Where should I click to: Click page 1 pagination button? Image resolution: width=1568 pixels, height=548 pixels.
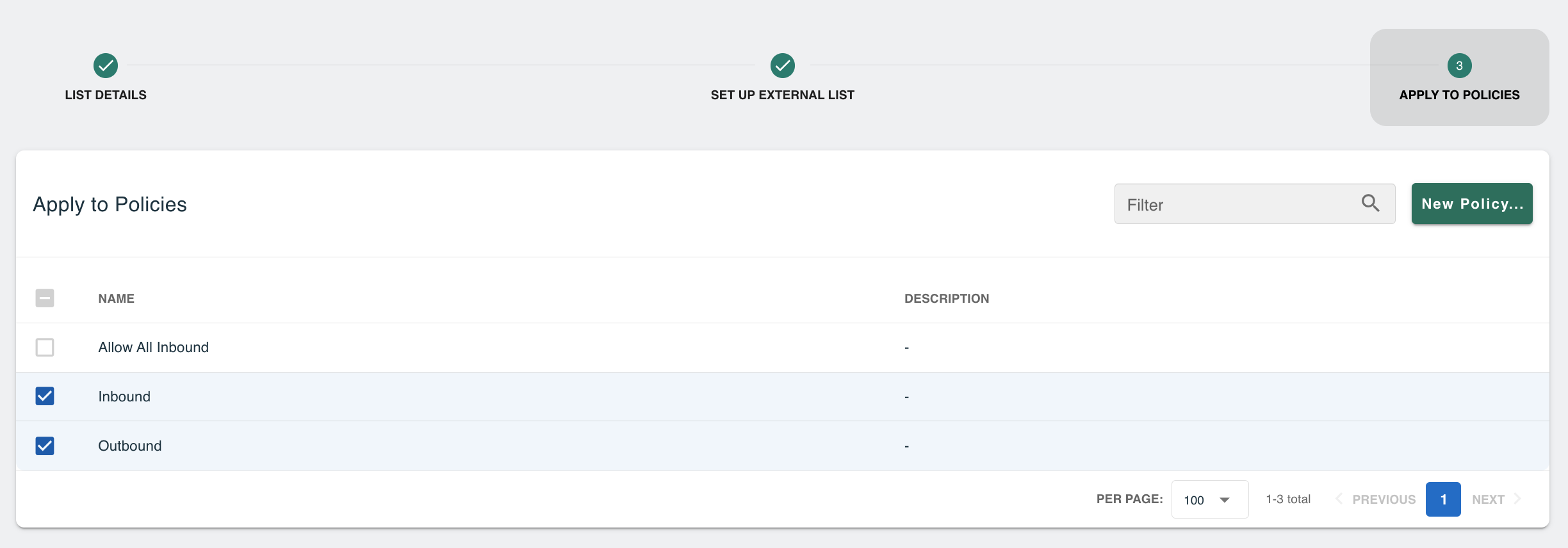click(x=1443, y=499)
